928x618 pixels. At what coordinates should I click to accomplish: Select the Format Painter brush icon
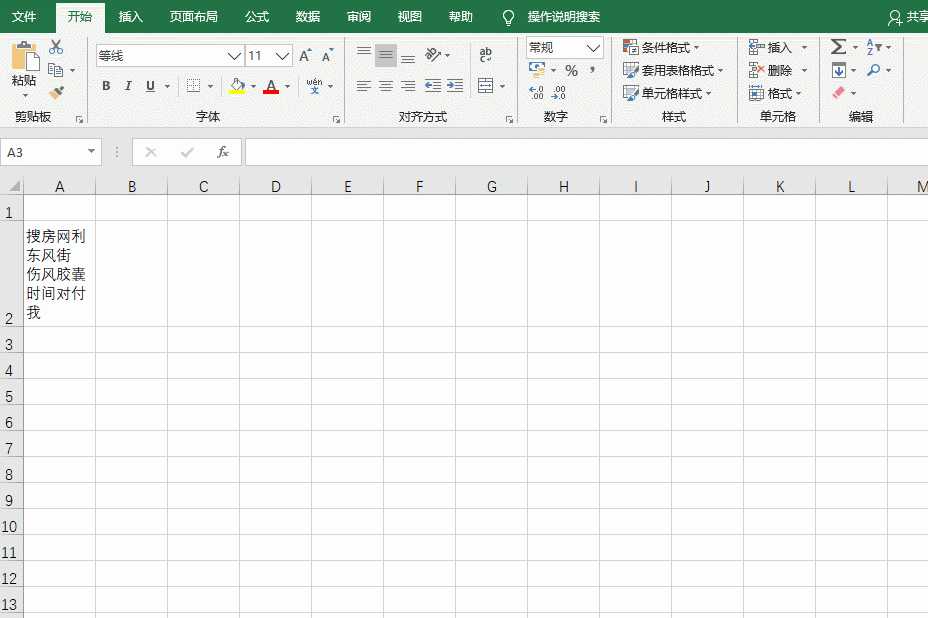[57, 93]
